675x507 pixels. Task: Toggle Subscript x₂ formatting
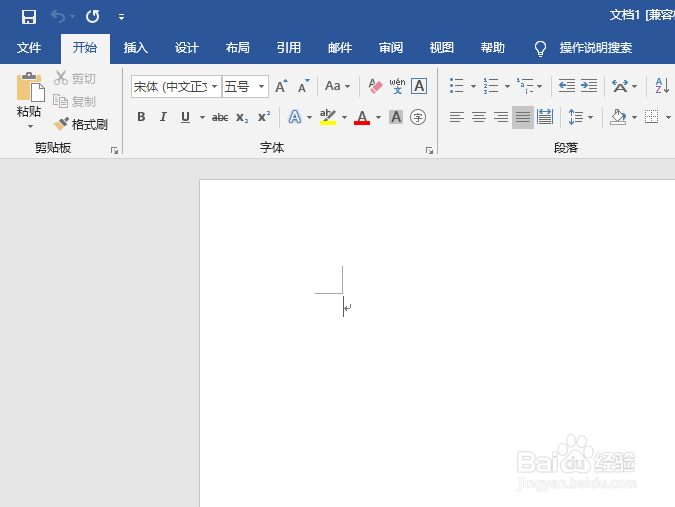[x=242, y=117]
